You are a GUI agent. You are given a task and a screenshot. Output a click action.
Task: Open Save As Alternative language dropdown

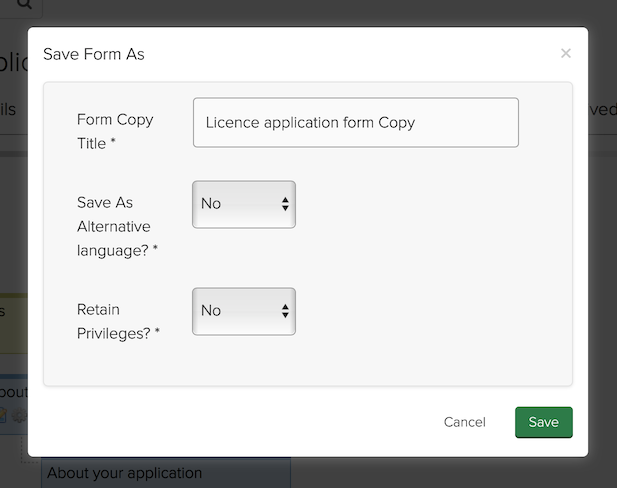point(243,204)
